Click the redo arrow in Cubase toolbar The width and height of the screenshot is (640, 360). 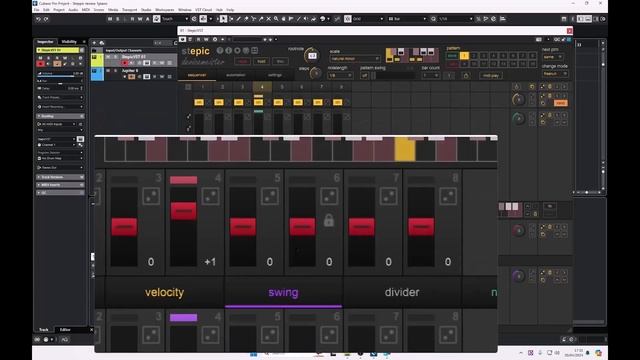(x=46, y=19)
